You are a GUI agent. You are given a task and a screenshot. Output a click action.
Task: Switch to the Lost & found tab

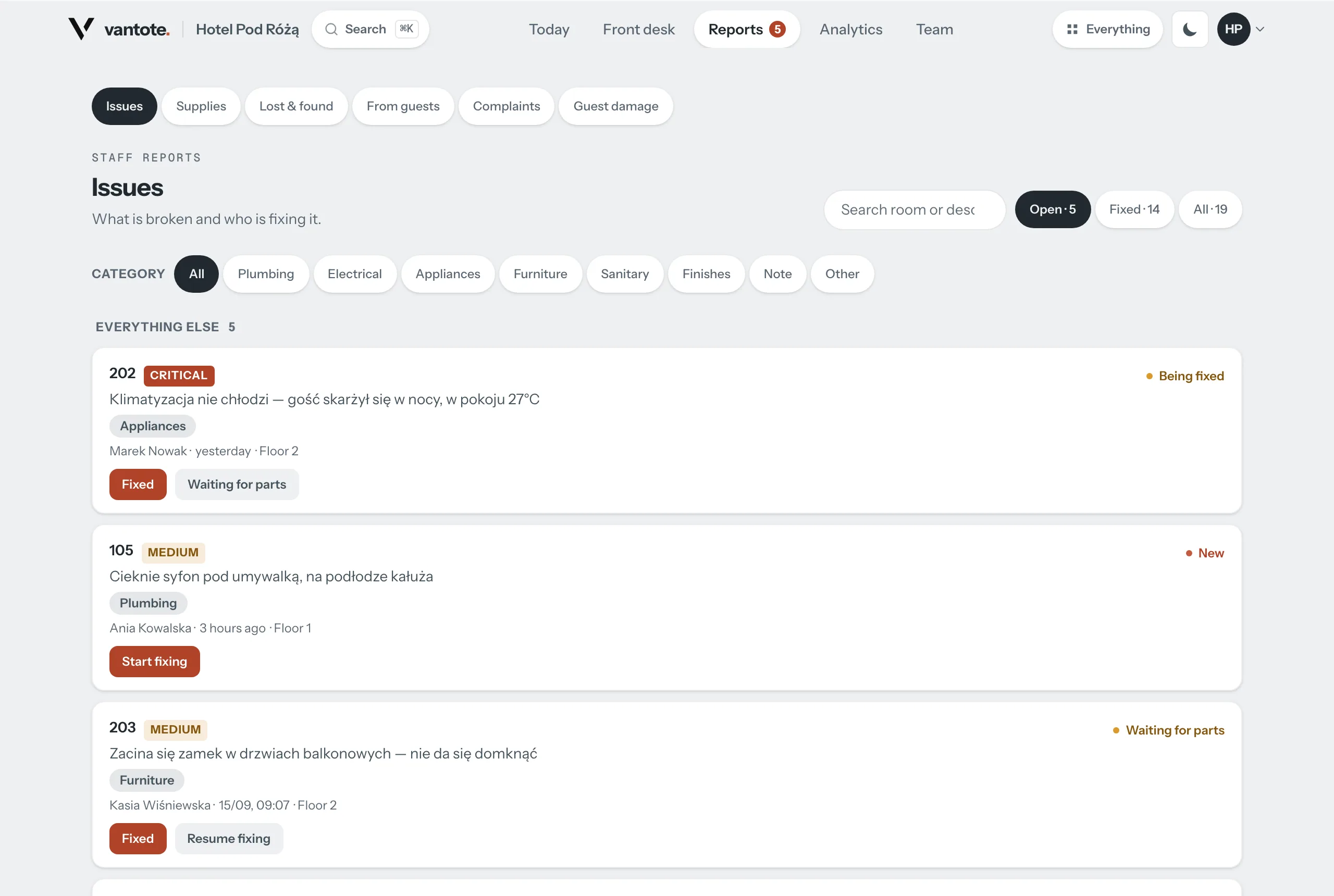[x=296, y=106]
